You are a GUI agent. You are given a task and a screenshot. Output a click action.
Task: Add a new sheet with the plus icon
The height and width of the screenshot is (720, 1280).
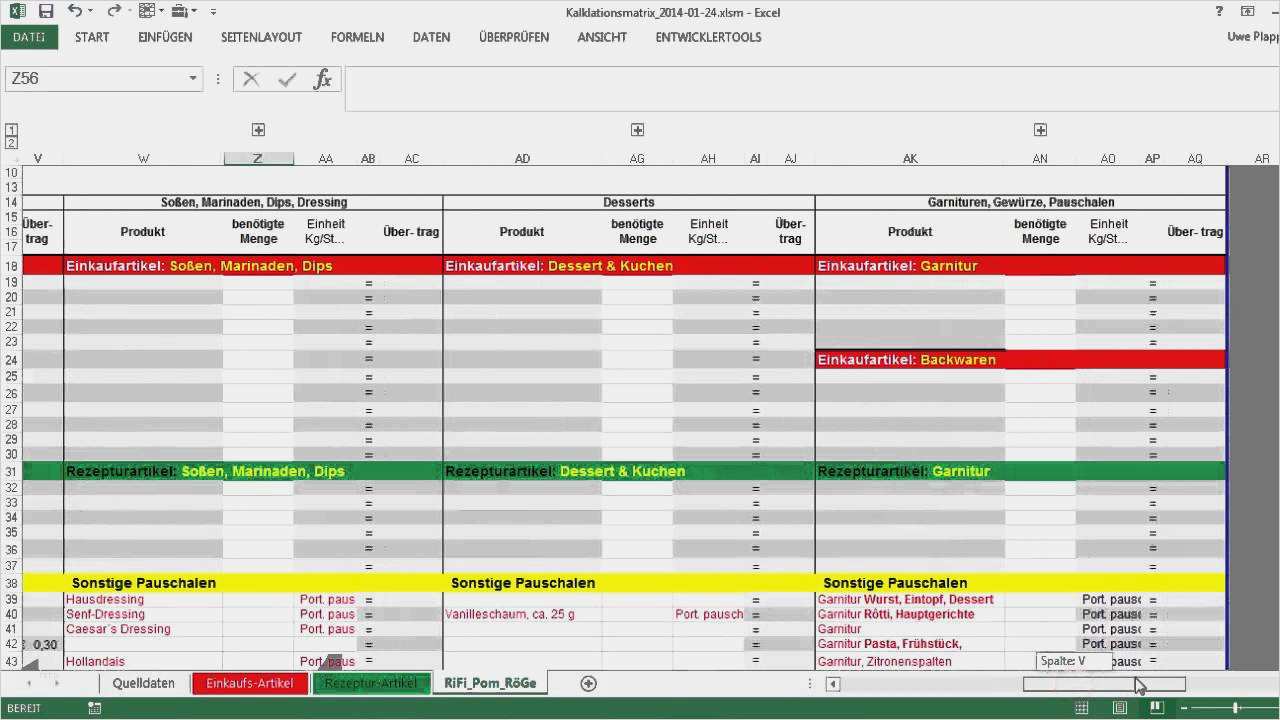(589, 683)
